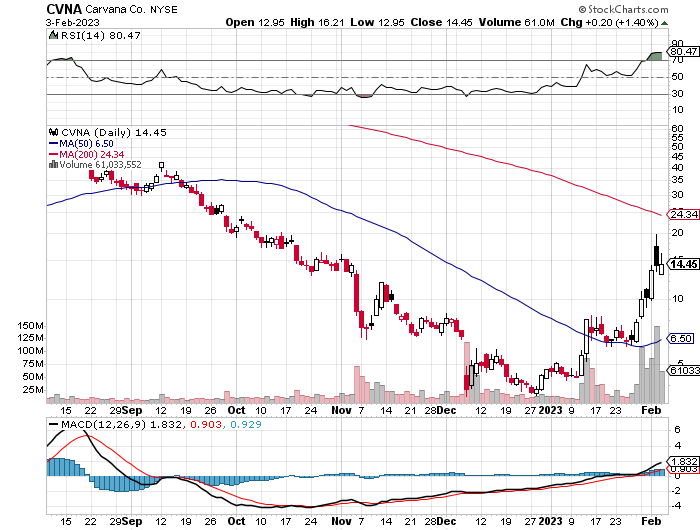700x530 pixels.
Task: Click the 100M volume axis label
Action: click(x=30, y=351)
